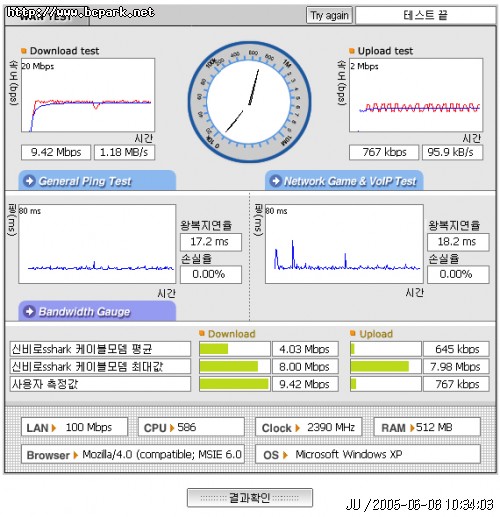Click the 0.00% loss value under 17.2 ms
The image size is (500, 517).
click(x=211, y=275)
